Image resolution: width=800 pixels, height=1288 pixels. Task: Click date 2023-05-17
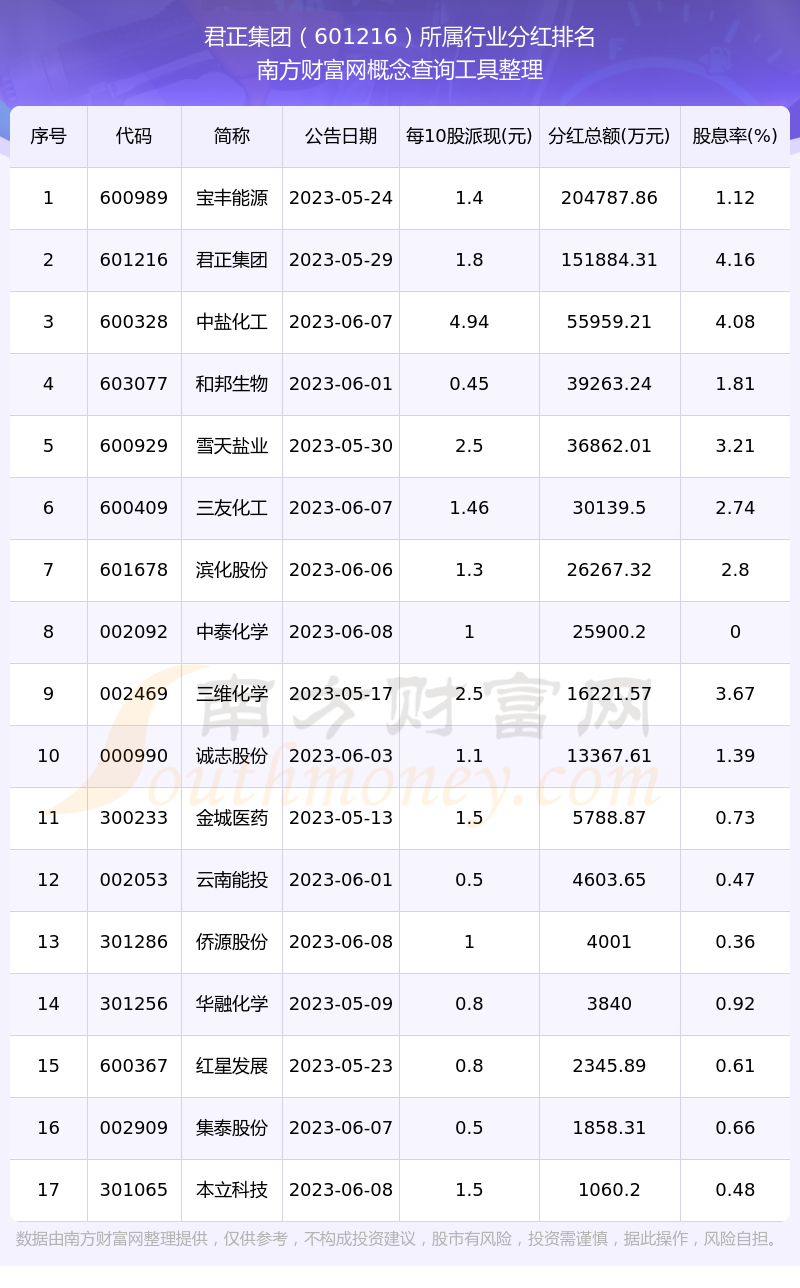[x=341, y=694]
